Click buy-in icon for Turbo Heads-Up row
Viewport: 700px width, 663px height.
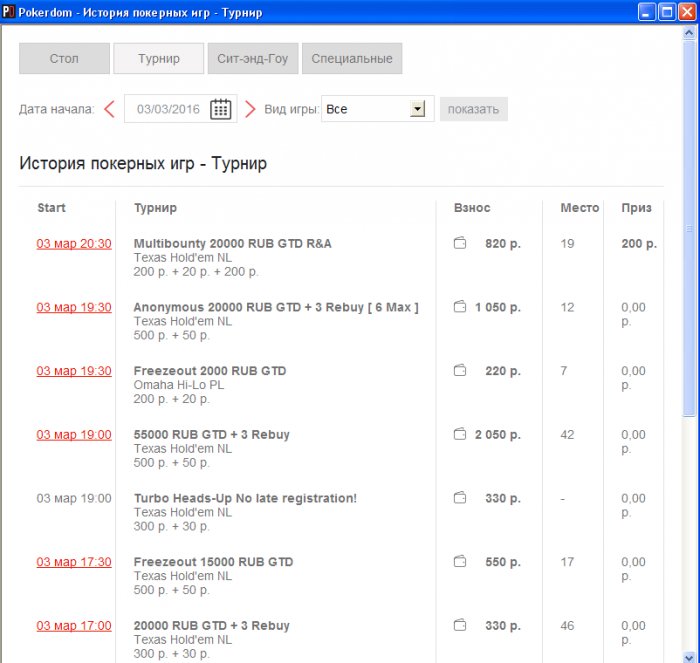pos(460,498)
